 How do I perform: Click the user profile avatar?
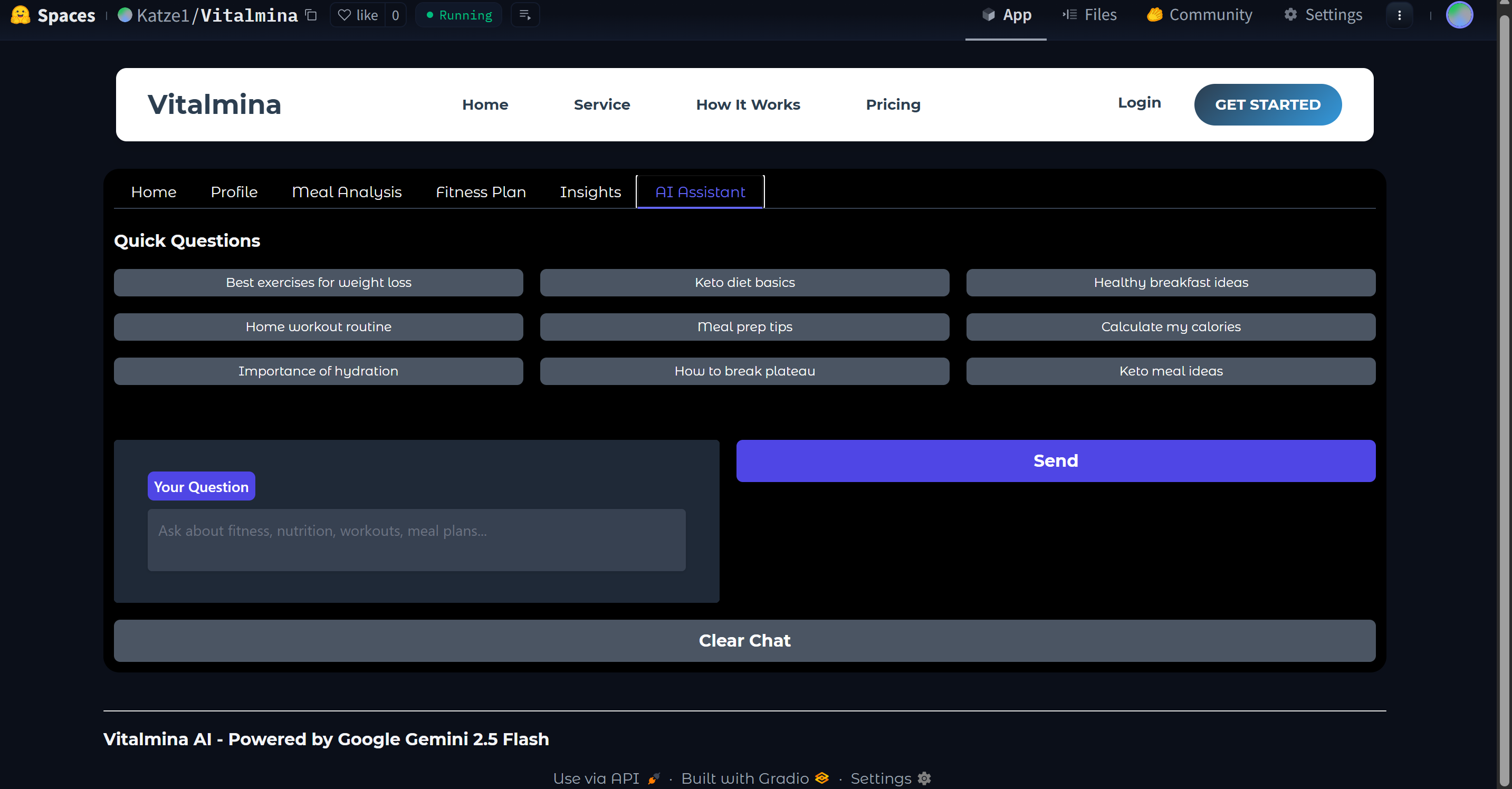pyautogui.click(x=1459, y=15)
